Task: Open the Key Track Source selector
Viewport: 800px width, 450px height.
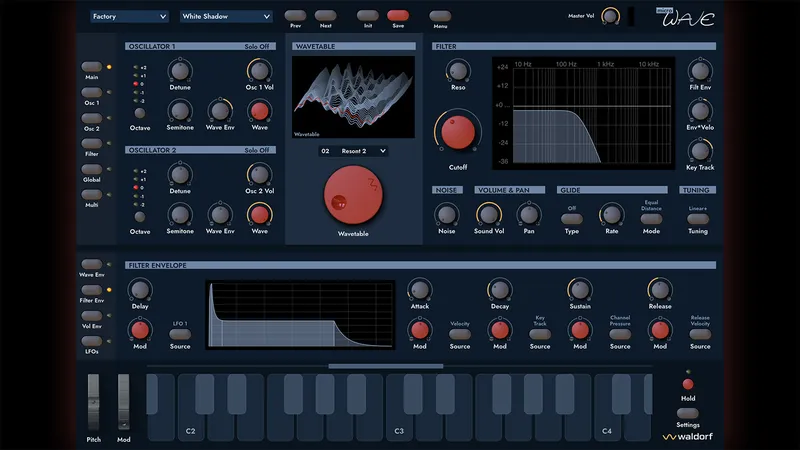Action: [540, 334]
